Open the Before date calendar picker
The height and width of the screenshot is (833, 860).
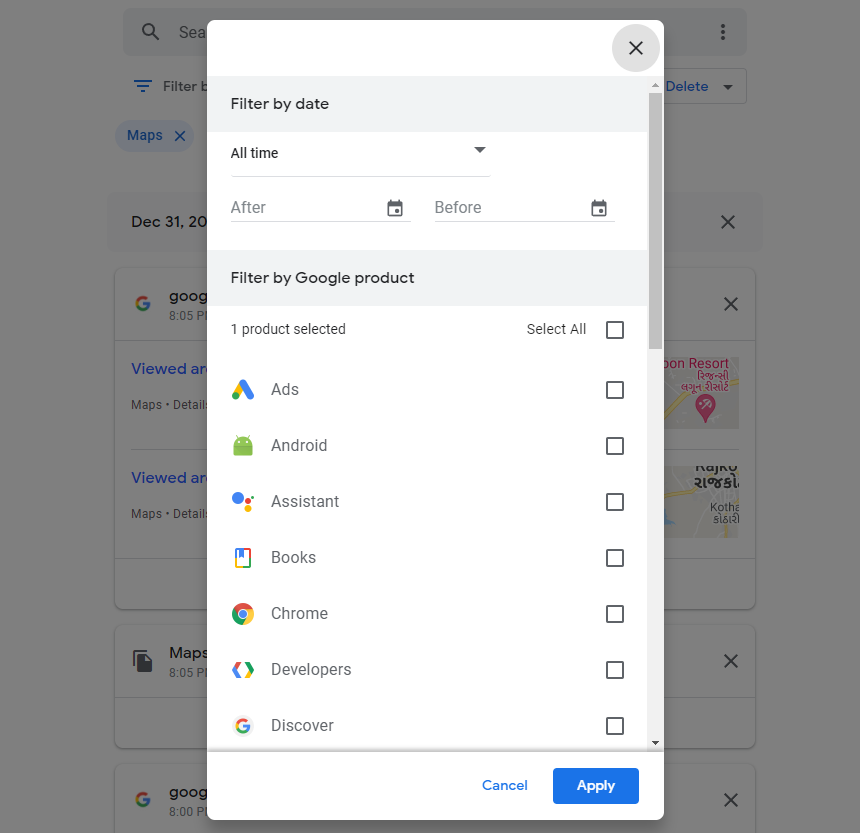pyautogui.click(x=599, y=208)
